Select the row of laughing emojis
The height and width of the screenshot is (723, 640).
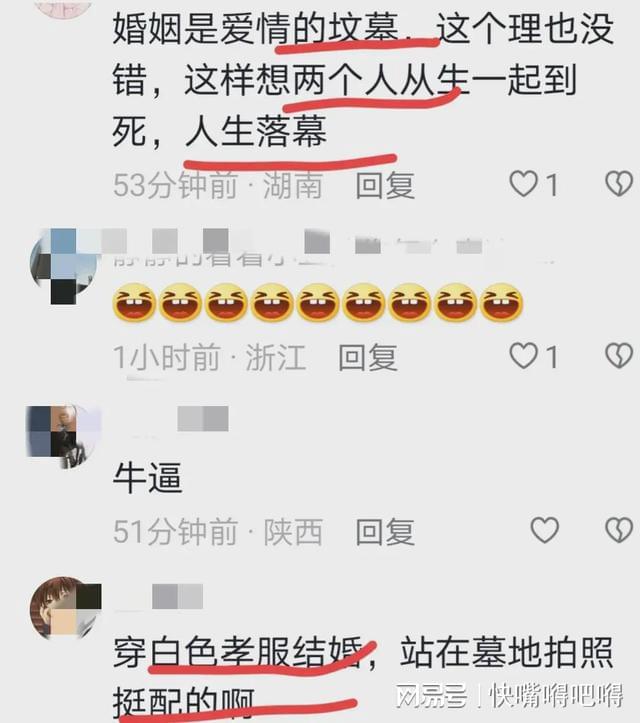click(318, 302)
